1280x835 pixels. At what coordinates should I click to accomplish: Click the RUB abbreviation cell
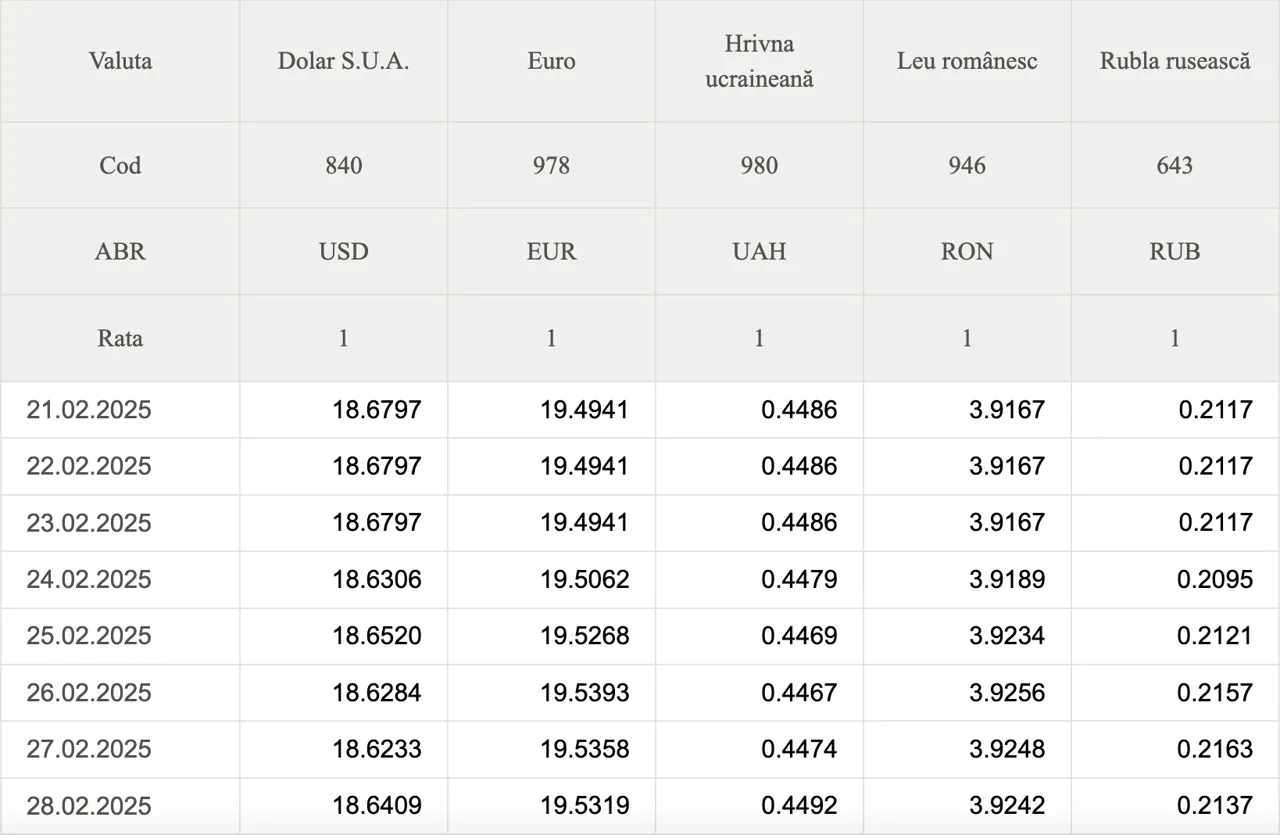(x=1175, y=251)
